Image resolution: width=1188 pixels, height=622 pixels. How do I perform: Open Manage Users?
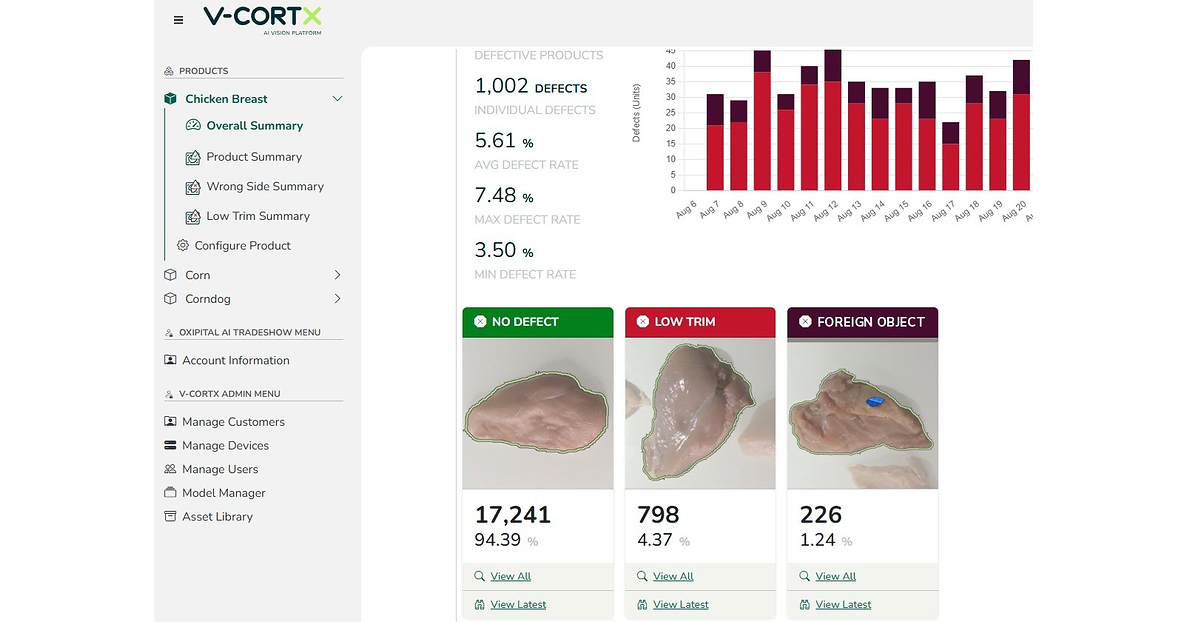pos(220,469)
